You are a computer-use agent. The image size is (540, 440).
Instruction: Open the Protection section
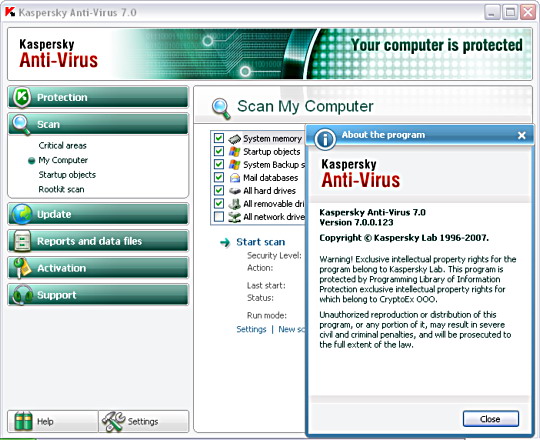(x=98, y=97)
